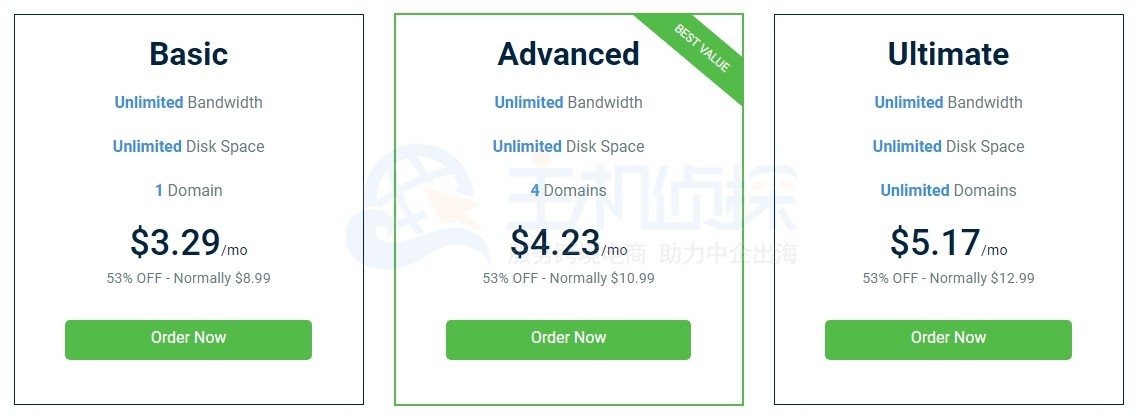Click the $5.17/mo Ultimate price
The image size is (1141, 418).
948,243
